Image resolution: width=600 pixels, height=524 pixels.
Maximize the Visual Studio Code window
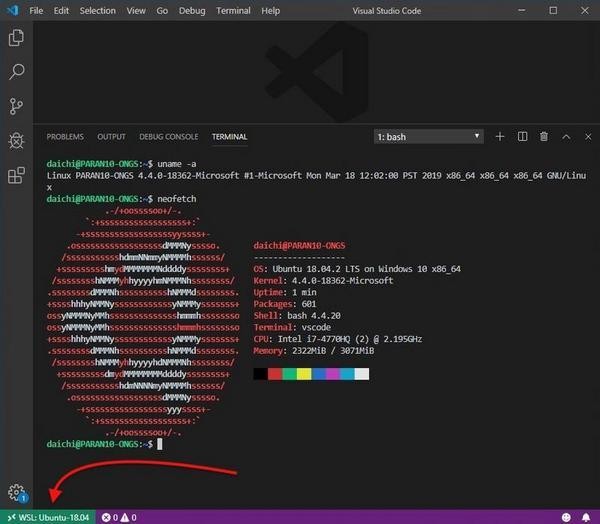coord(553,11)
